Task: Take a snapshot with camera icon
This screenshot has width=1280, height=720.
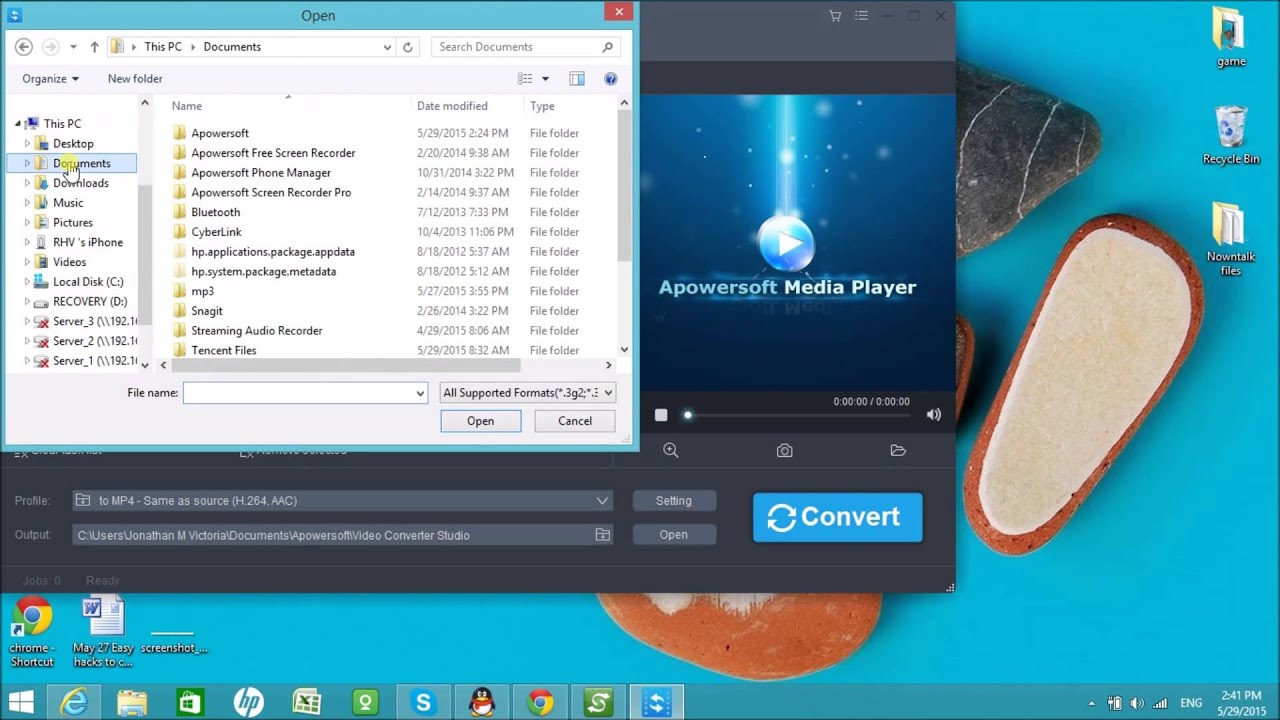Action: coord(785,451)
